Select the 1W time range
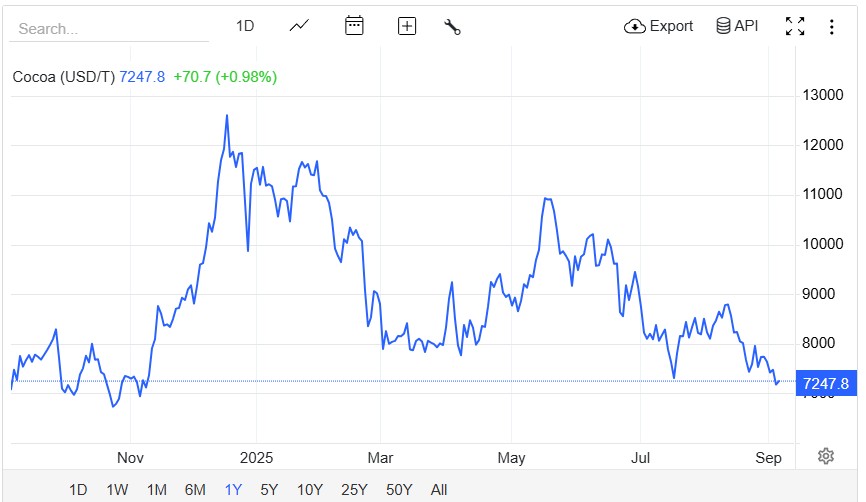866x502 pixels. tap(117, 489)
